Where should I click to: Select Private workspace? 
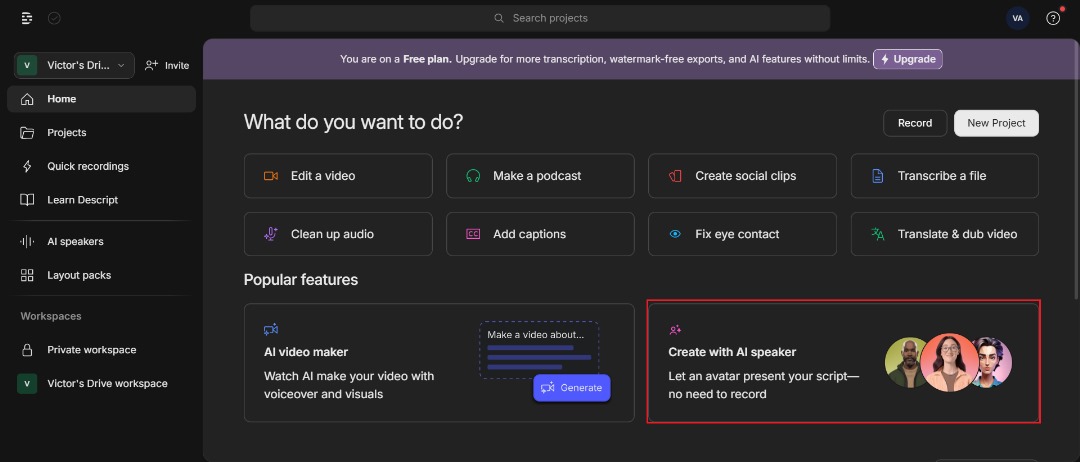(x=101, y=350)
